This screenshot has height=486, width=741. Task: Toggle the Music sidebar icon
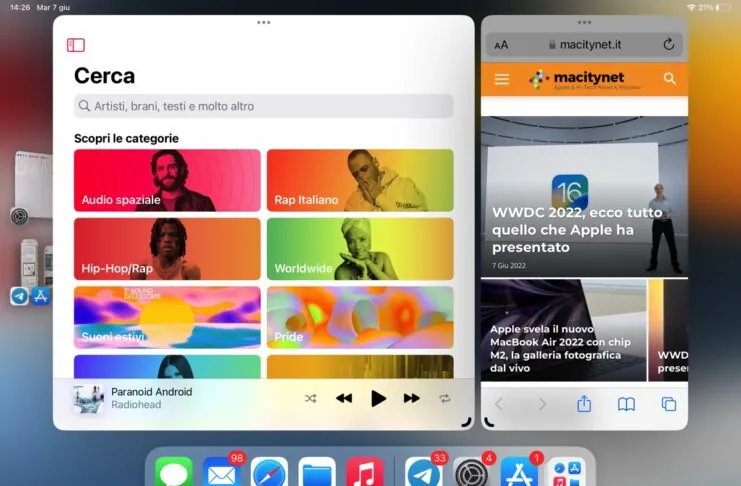(76, 45)
